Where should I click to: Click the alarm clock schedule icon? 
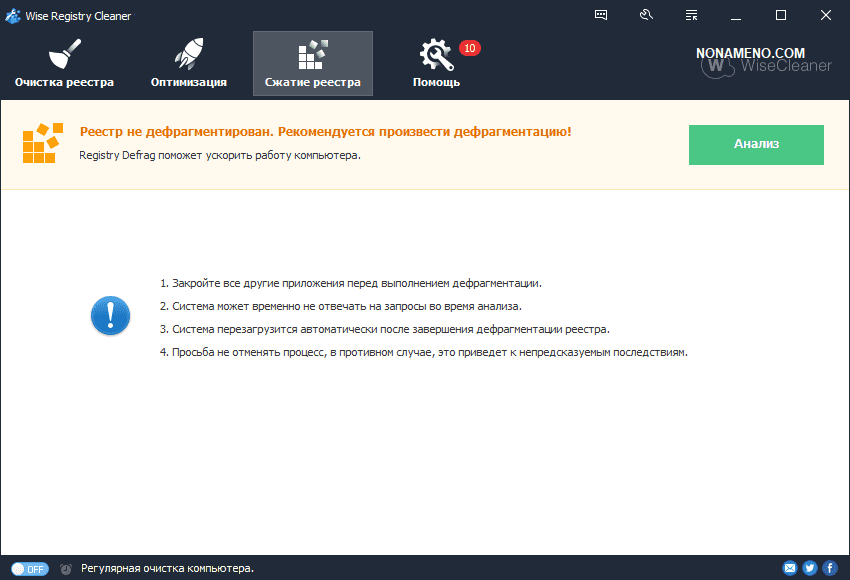[x=66, y=568]
